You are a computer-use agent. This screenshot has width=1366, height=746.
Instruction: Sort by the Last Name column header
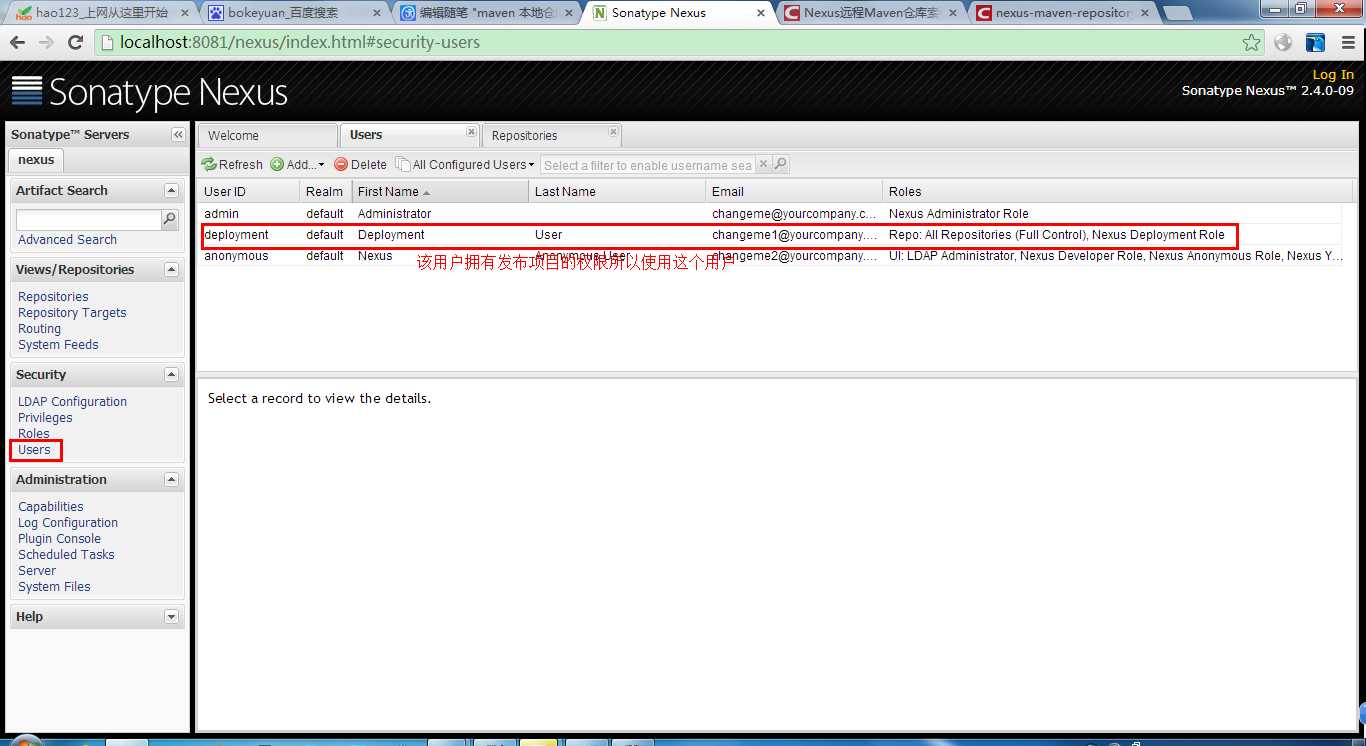[x=618, y=191]
